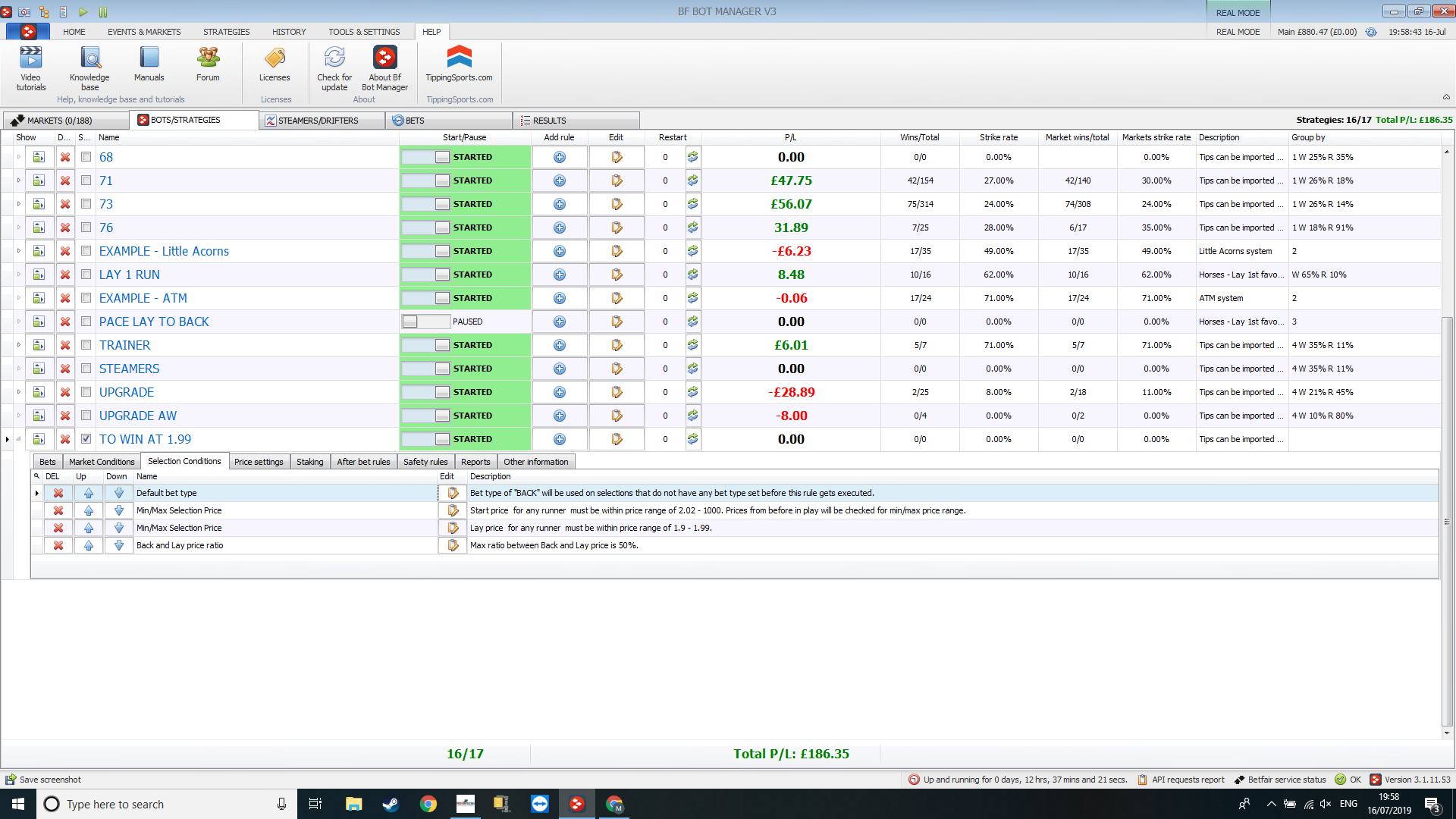Image resolution: width=1456 pixels, height=819 pixels.
Task: Refresh account balance icon near Main funds
Action: [x=1371, y=32]
